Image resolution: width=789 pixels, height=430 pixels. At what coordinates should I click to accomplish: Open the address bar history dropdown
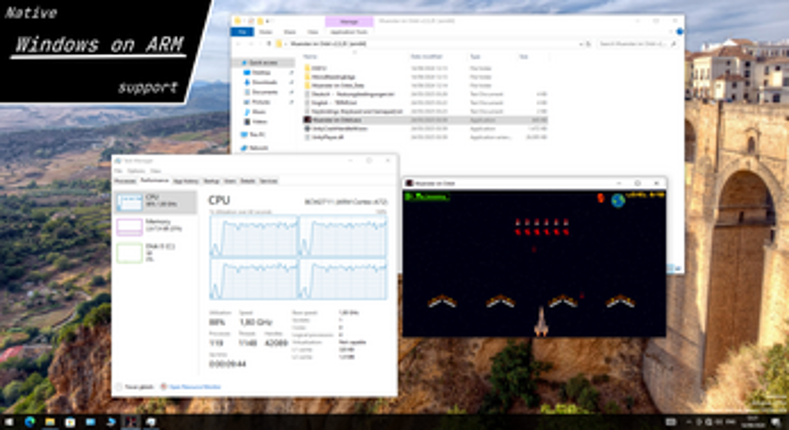[581, 44]
